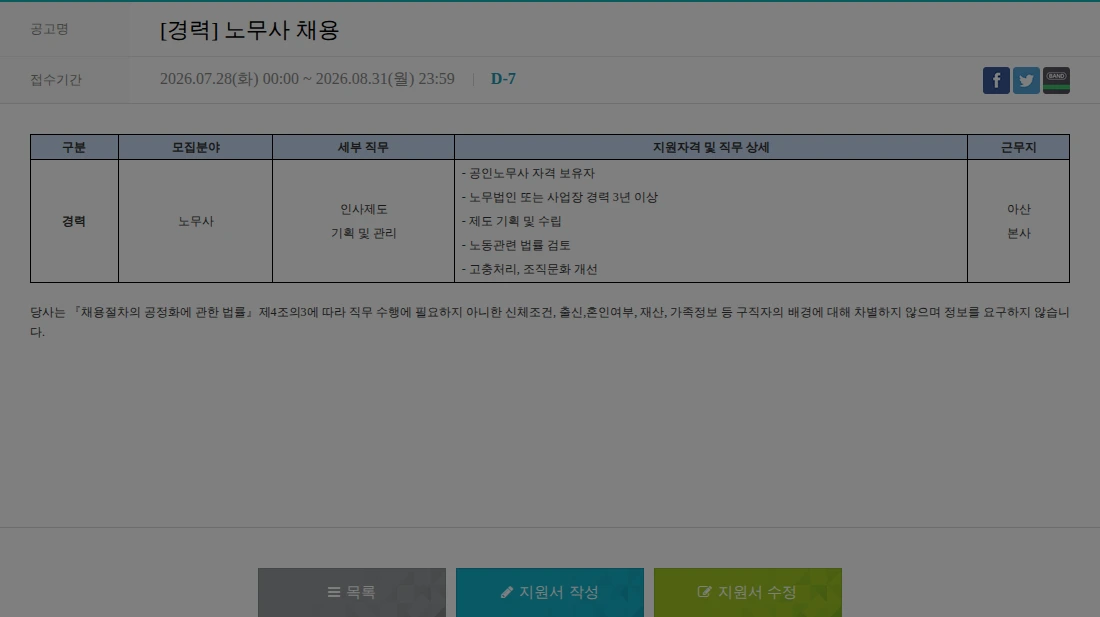Click the 경력 table cell
Viewport: 1100px width, 617px height.
tap(74, 221)
